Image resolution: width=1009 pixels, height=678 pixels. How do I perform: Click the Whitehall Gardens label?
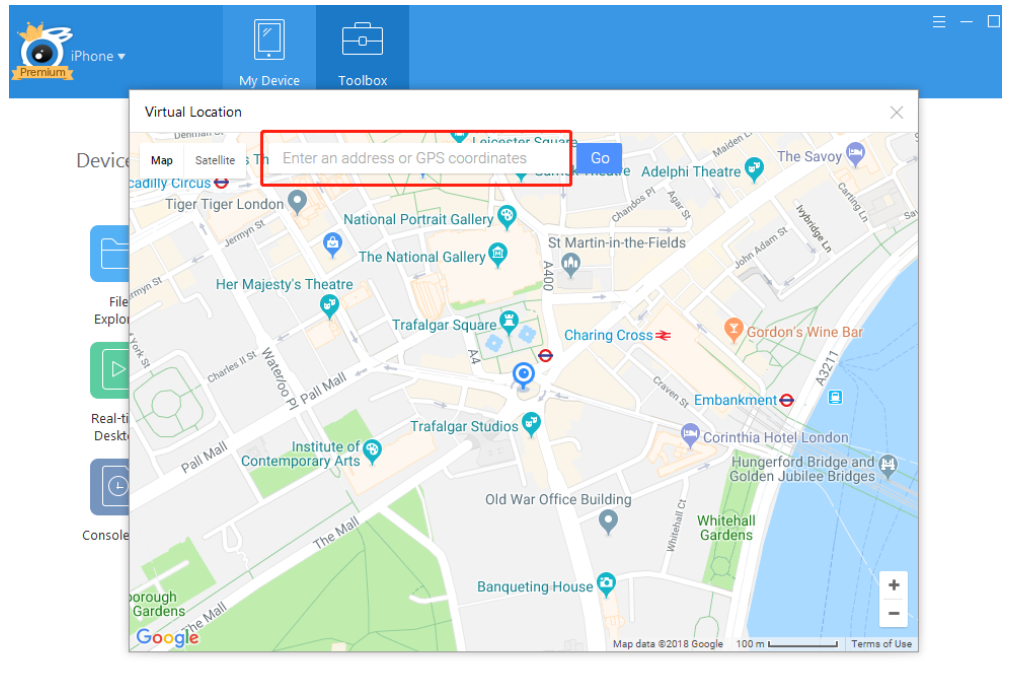(726, 528)
